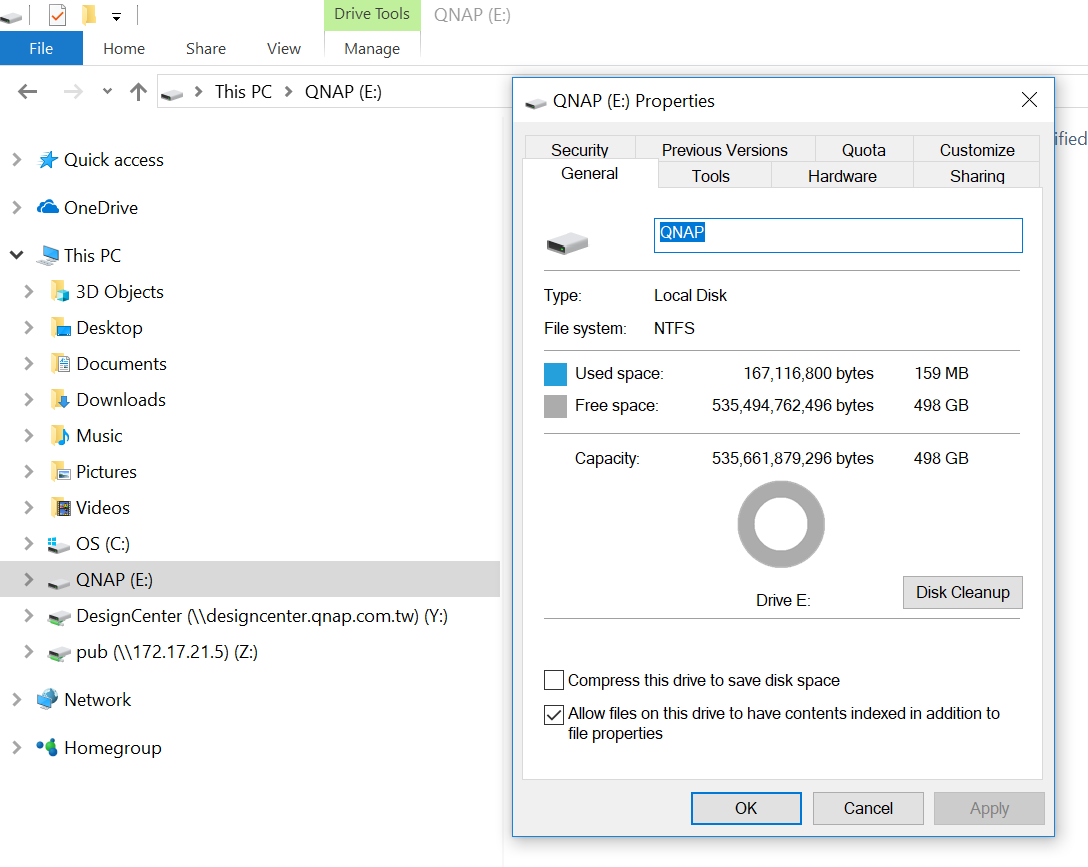Image resolution: width=1088 pixels, height=867 pixels.
Task: Expand the Network tree node
Action: (17, 700)
